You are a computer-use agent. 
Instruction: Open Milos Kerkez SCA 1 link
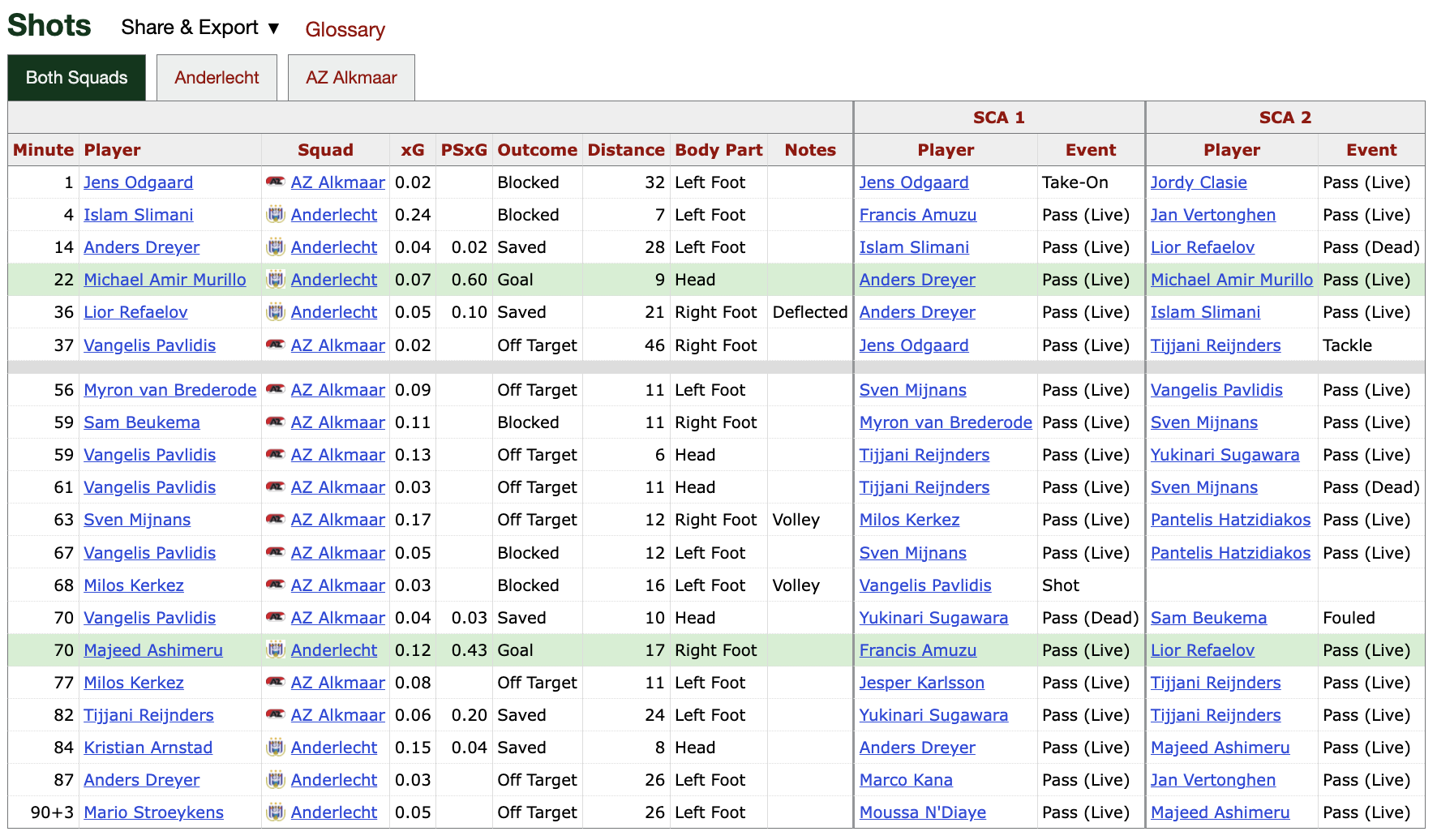click(909, 520)
